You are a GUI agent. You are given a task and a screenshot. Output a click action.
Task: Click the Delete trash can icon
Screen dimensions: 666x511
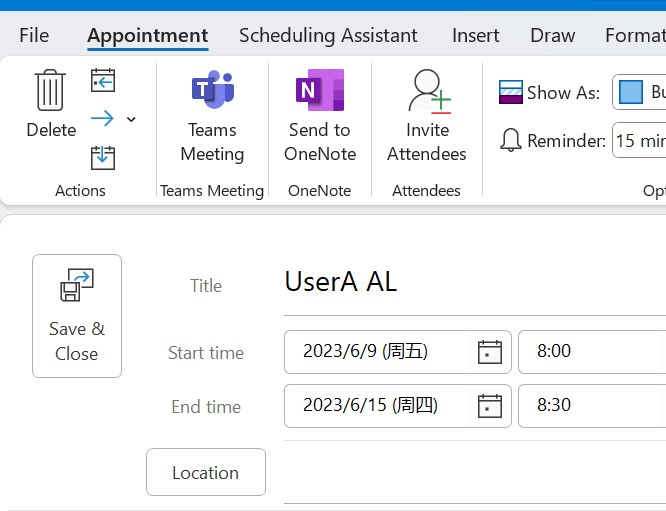tap(51, 90)
